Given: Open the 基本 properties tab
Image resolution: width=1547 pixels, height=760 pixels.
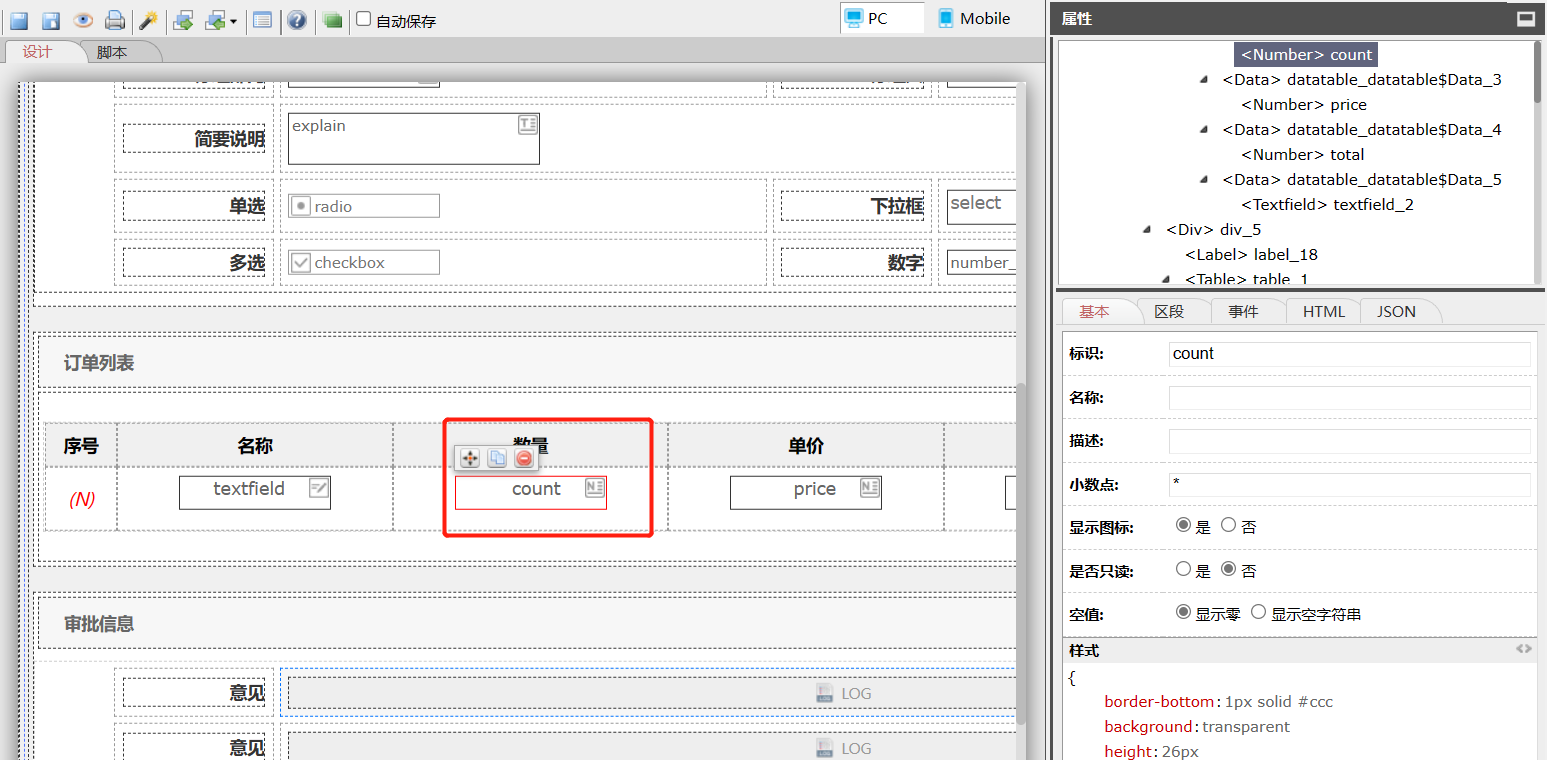Looking at the screenshot, I should [x=1095, y=311].
